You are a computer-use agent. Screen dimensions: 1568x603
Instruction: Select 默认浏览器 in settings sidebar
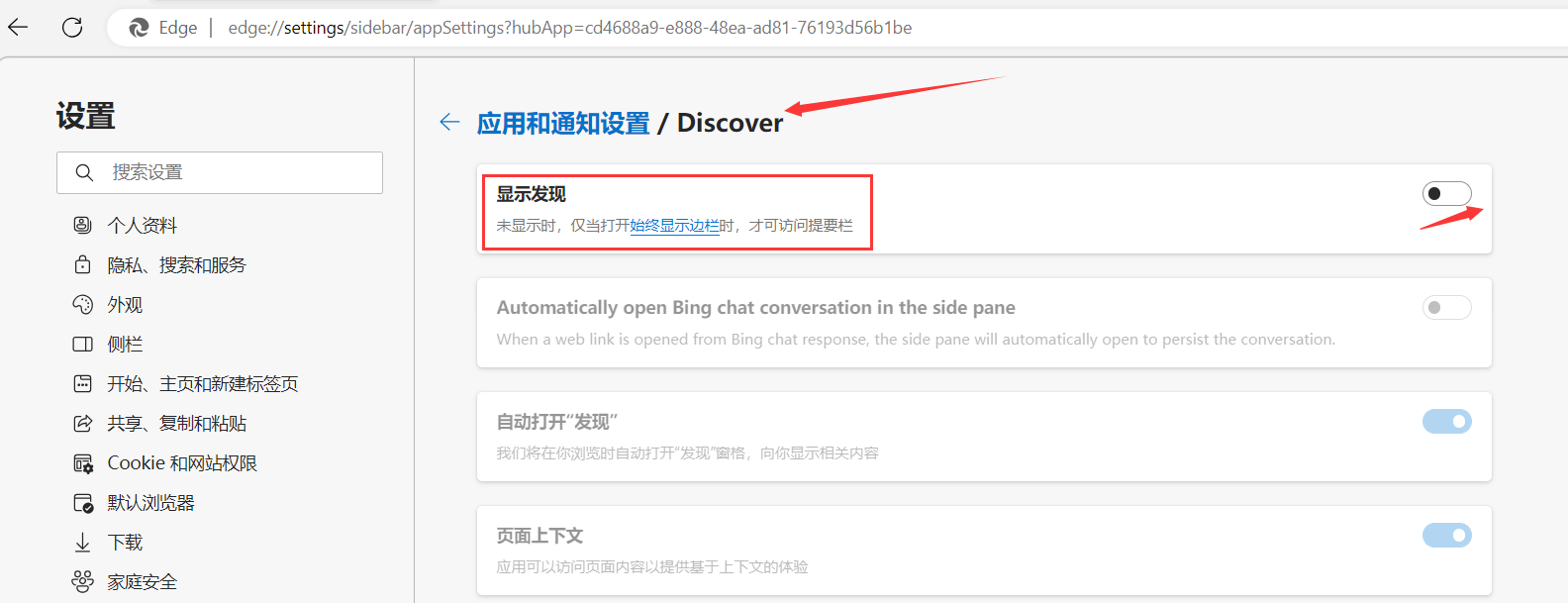pos(151,502)
